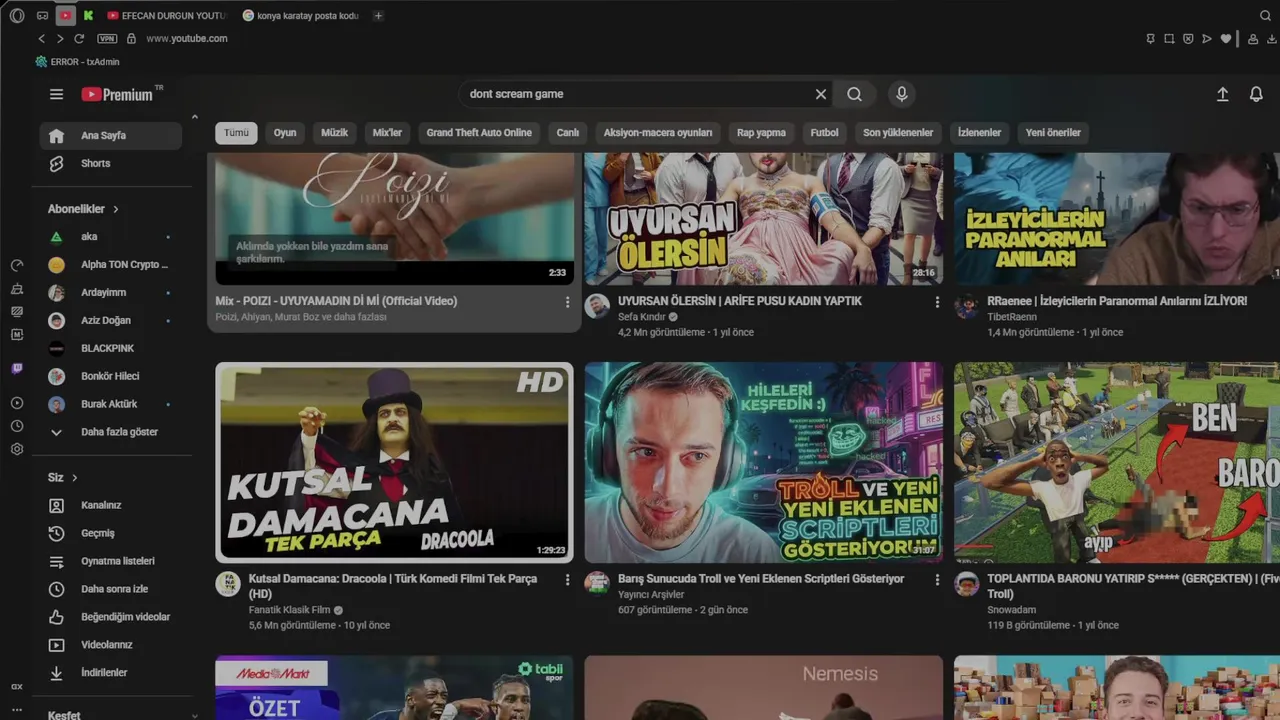The image size is (1280, 720).
Task: Expand Daha fazla göster in subscriptions
Action: 110,432
